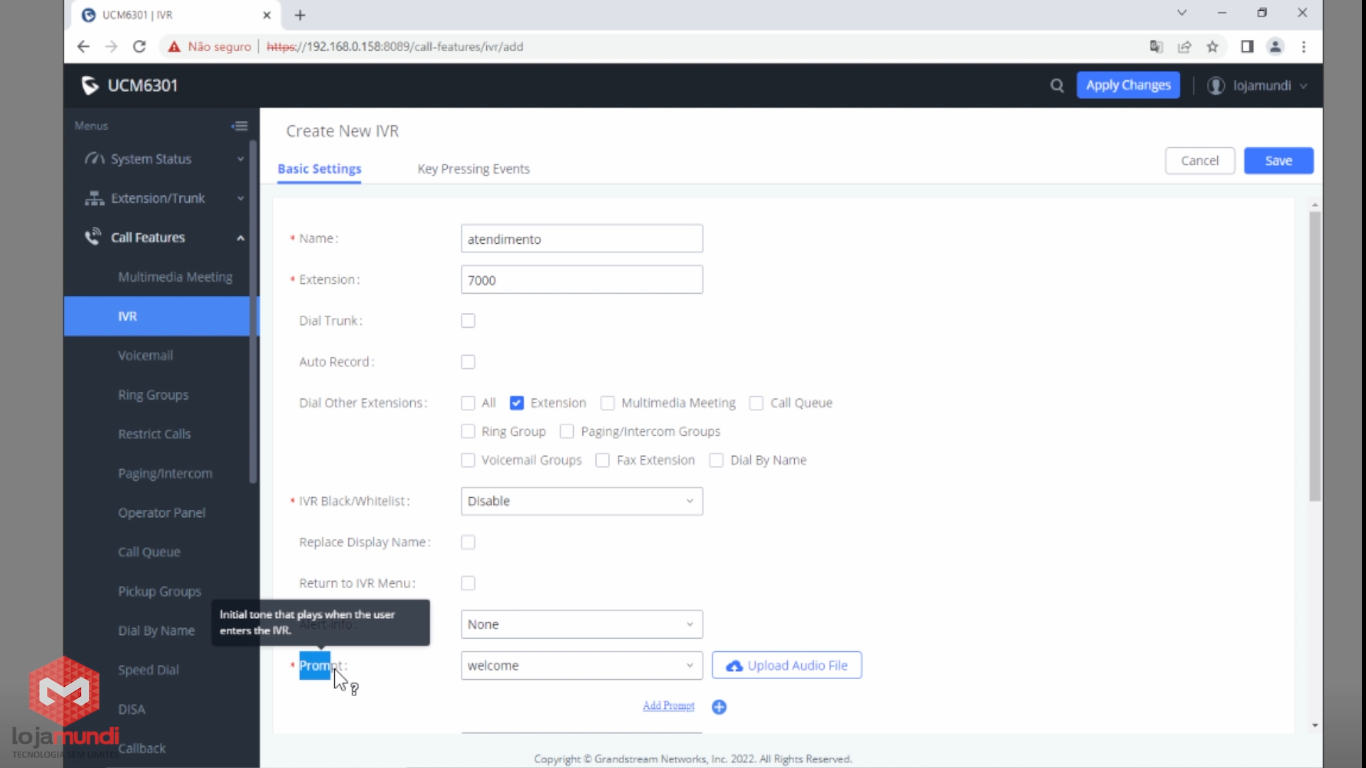Open the browser translate icon in address bar
Image resolution: width=1366 pixels, height=768 pixels.
[x=1156, y=47]
